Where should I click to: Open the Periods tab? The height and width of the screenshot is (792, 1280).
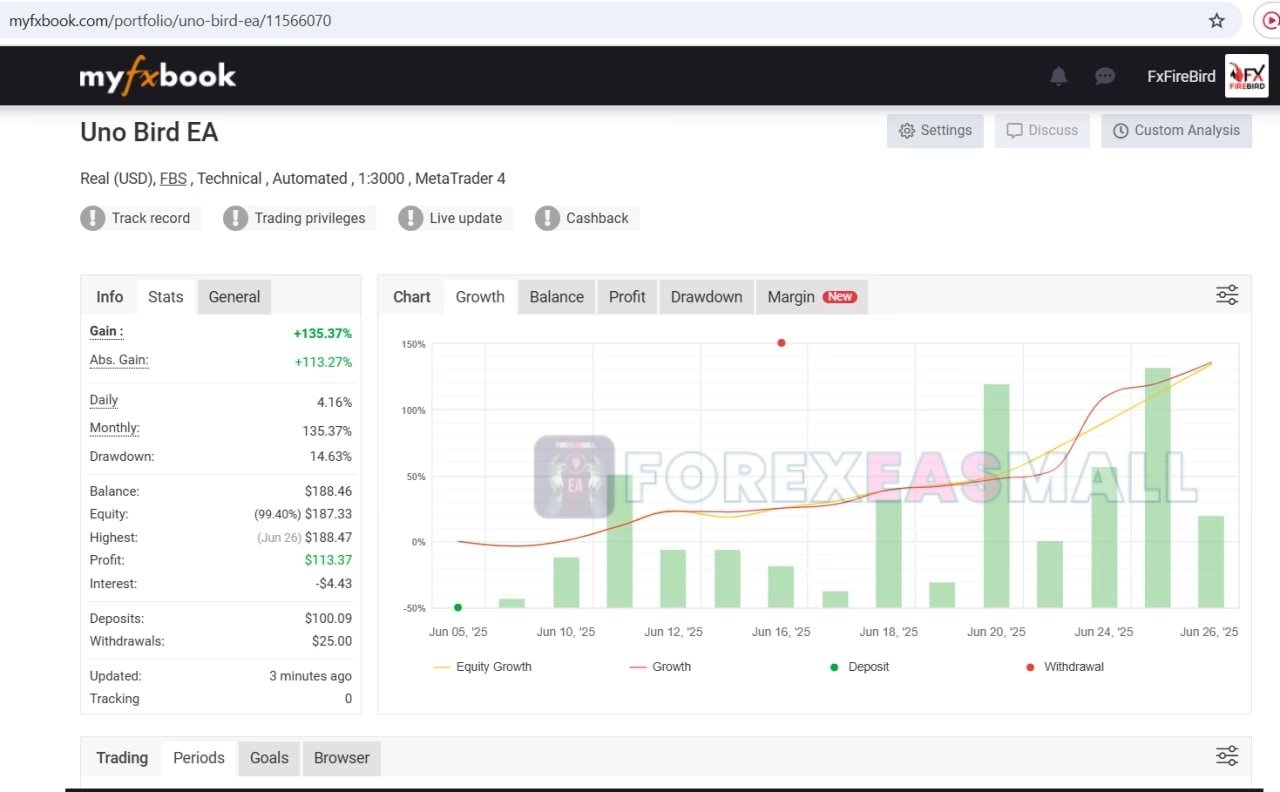199,758
